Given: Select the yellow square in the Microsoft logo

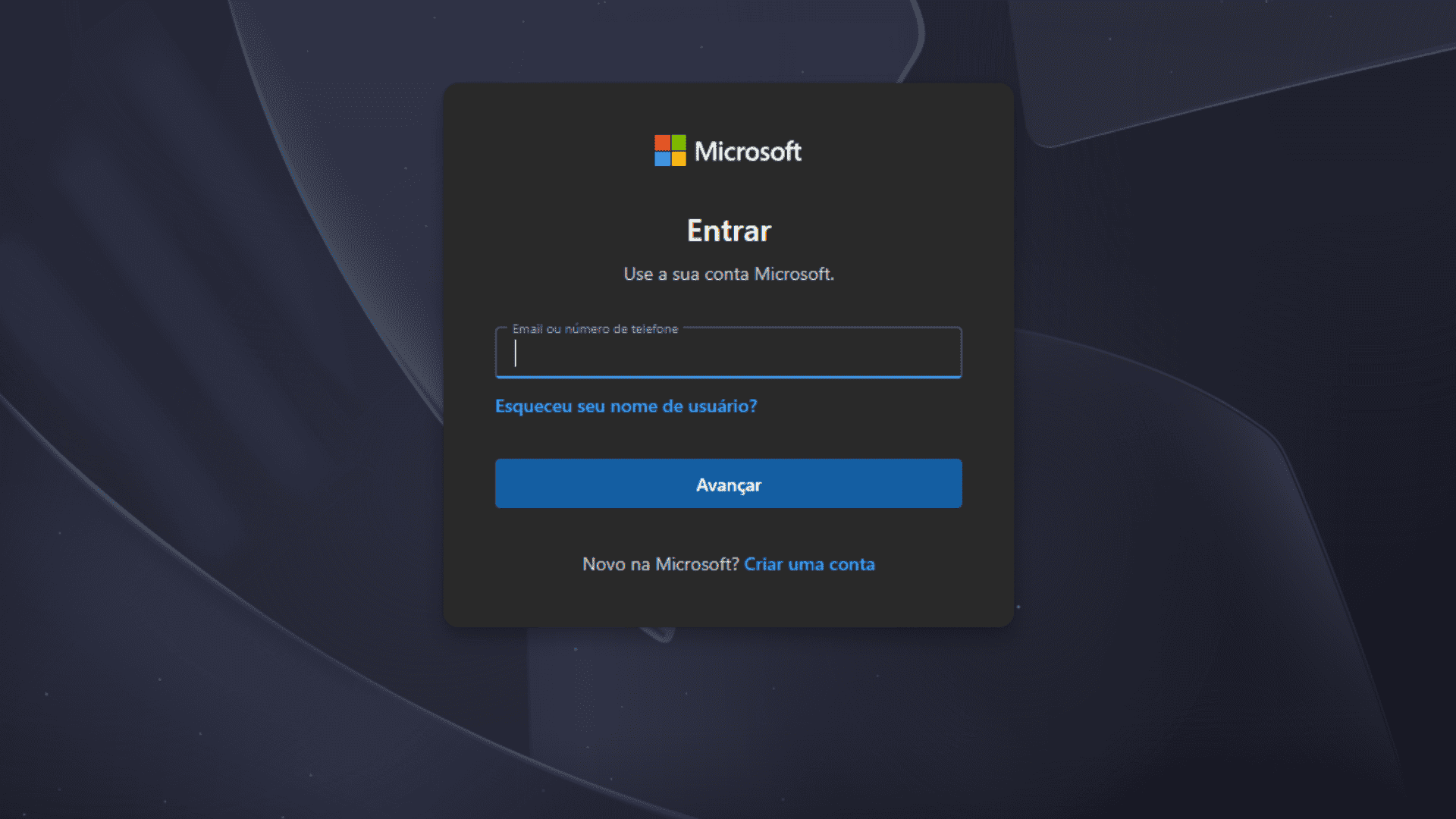Looking at the screenshot, I should pyautogui.click(x=679, y=160).
